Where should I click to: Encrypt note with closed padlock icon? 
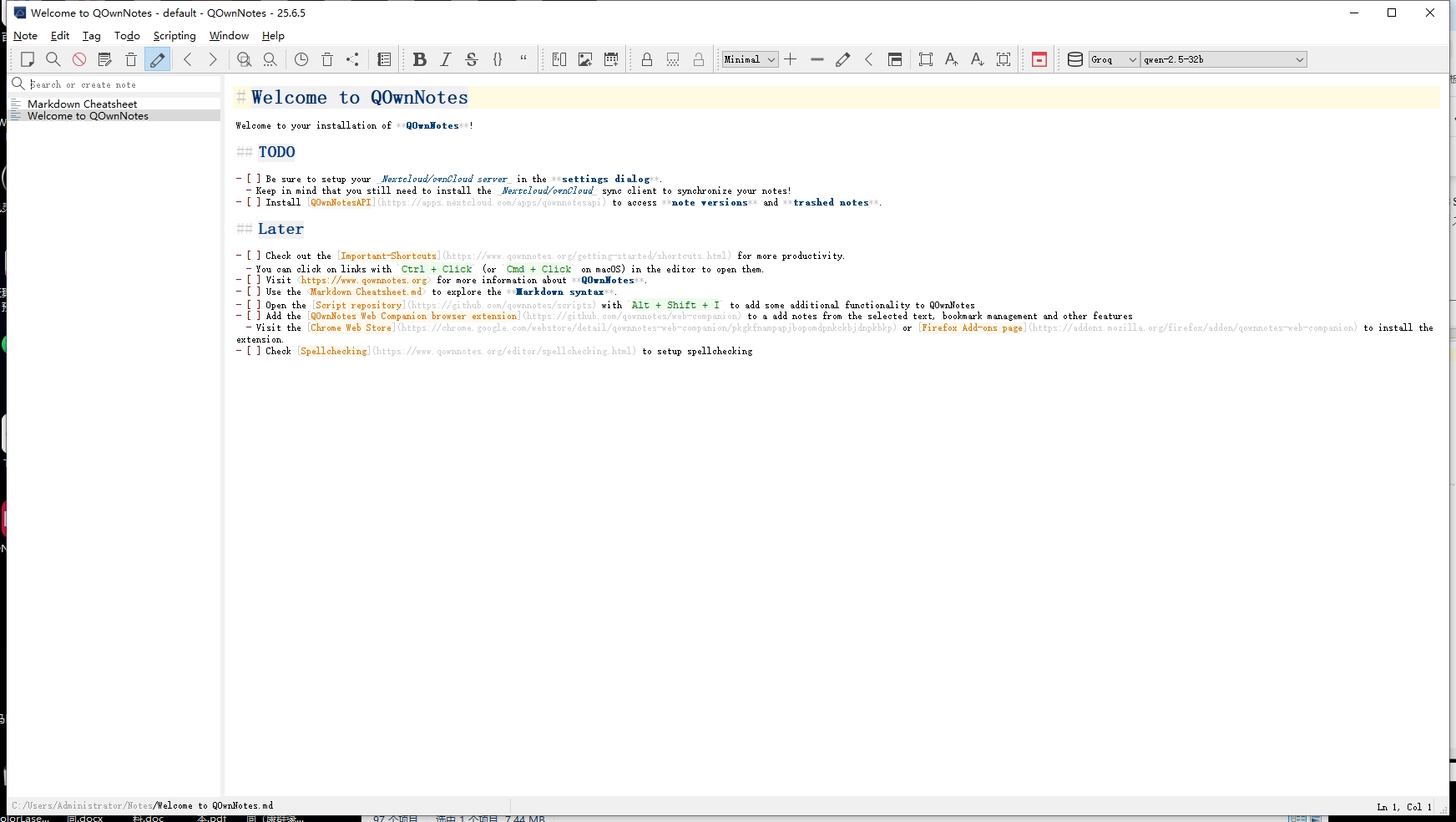pyautogui.click(x=647, y=59)
